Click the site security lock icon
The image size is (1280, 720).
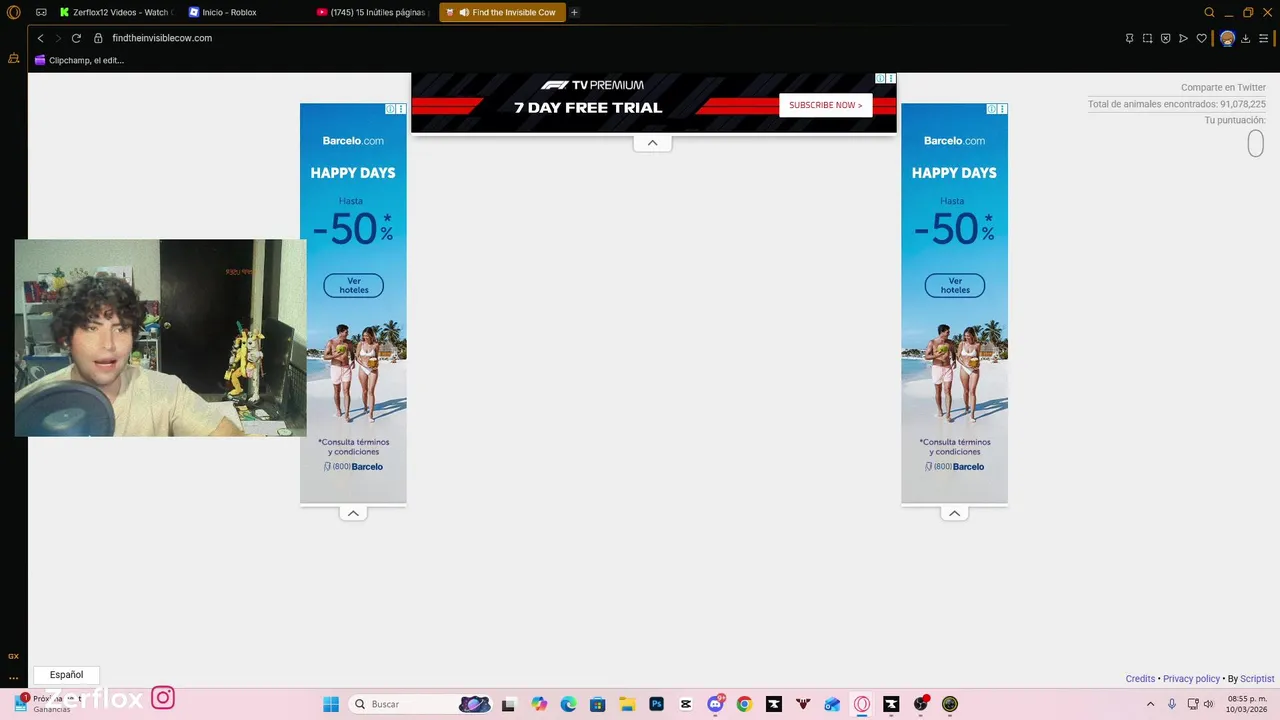(x=98, y=38)
